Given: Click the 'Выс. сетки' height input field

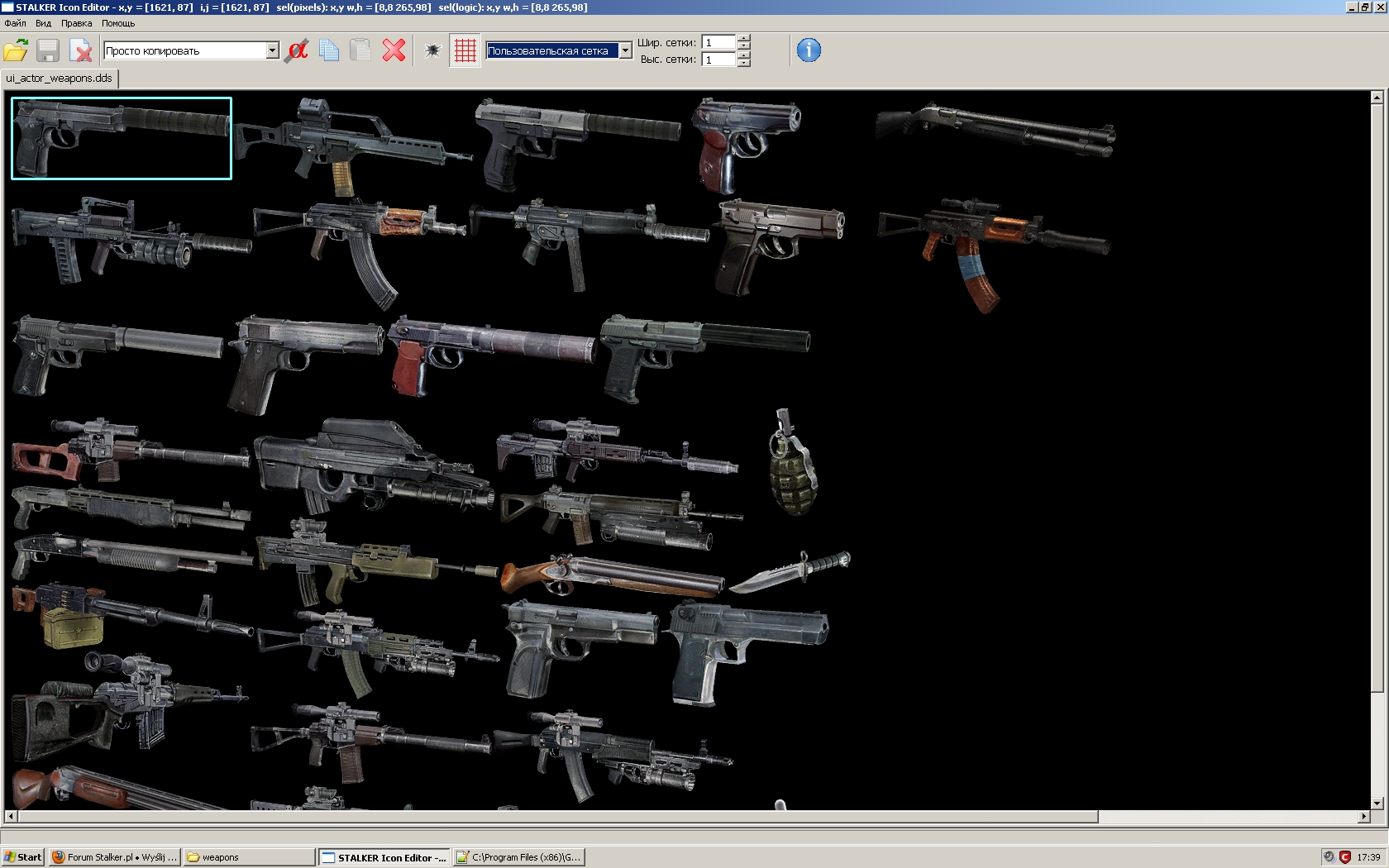Looking at the screenshot, I should click(x=718, y=60).
